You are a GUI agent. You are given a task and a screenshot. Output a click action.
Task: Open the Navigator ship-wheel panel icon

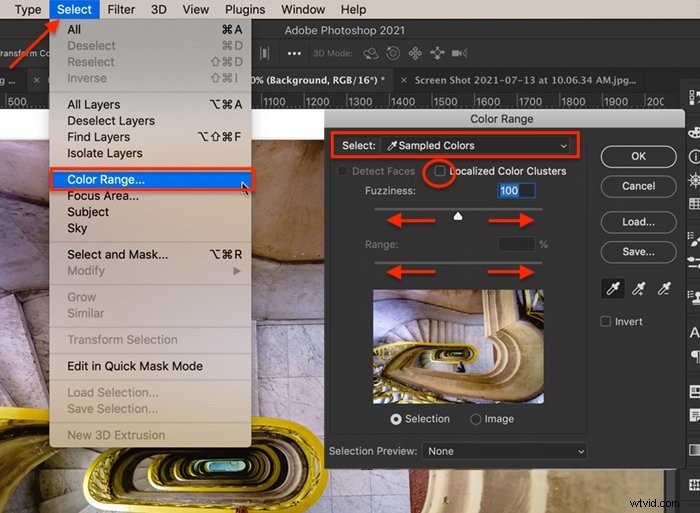(695, 180)
